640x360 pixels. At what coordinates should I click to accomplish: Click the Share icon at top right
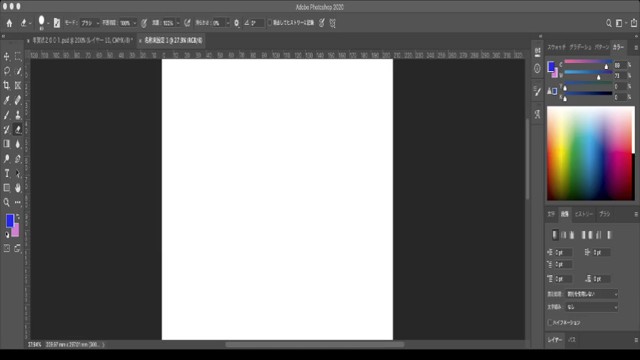[634, 23]
